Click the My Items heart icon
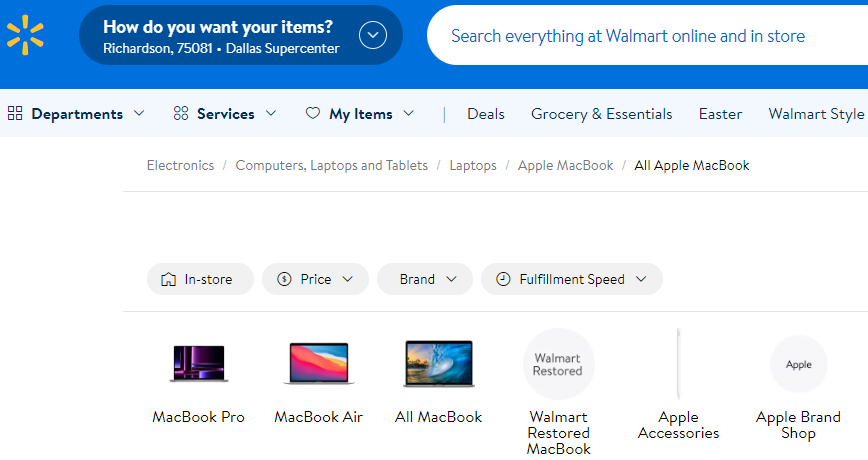This screenshot has height=460, width=868. [x=313, y=114]
